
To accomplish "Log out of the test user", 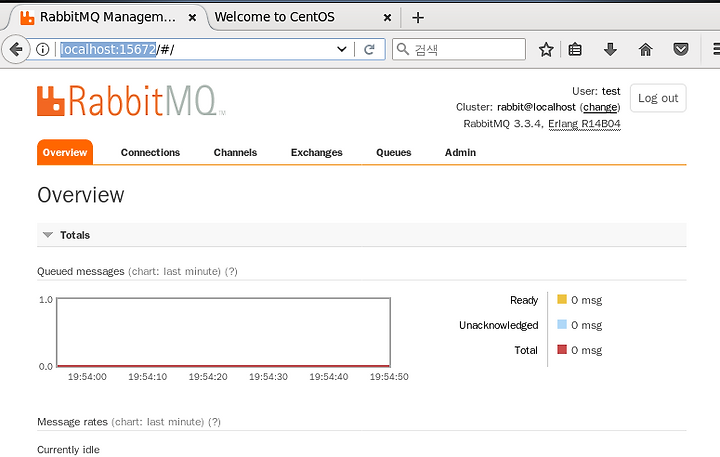I will pos(658,98).
